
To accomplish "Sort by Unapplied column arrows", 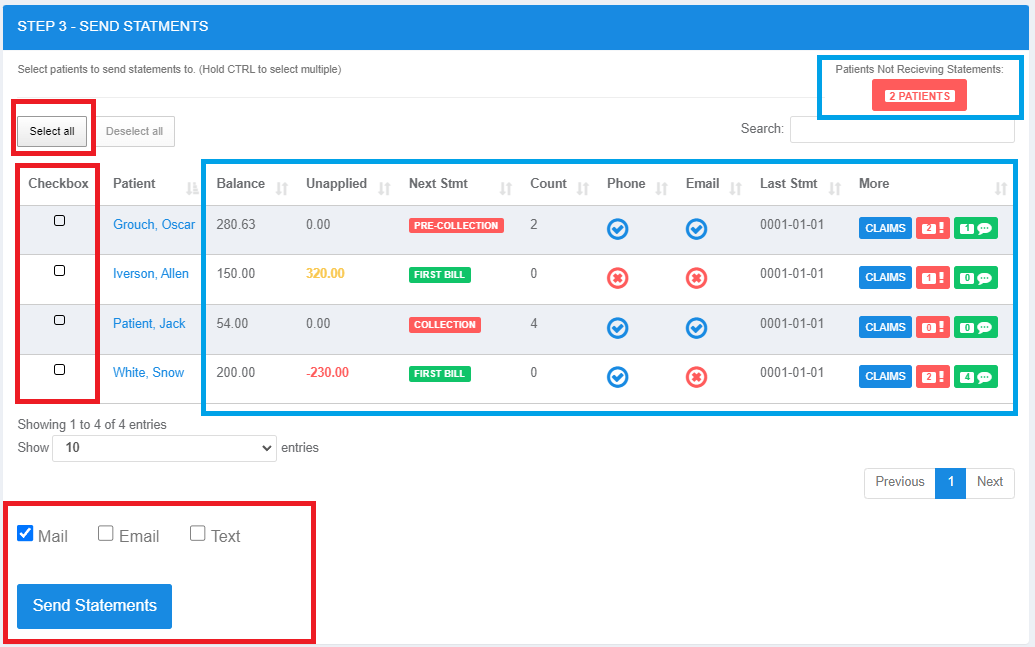I will [x=384, y=189].
